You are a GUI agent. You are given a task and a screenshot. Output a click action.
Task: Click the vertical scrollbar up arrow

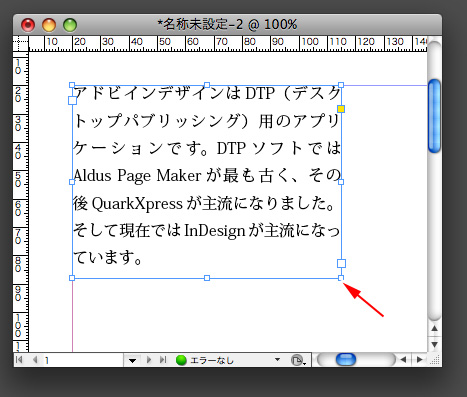(434, 329)
